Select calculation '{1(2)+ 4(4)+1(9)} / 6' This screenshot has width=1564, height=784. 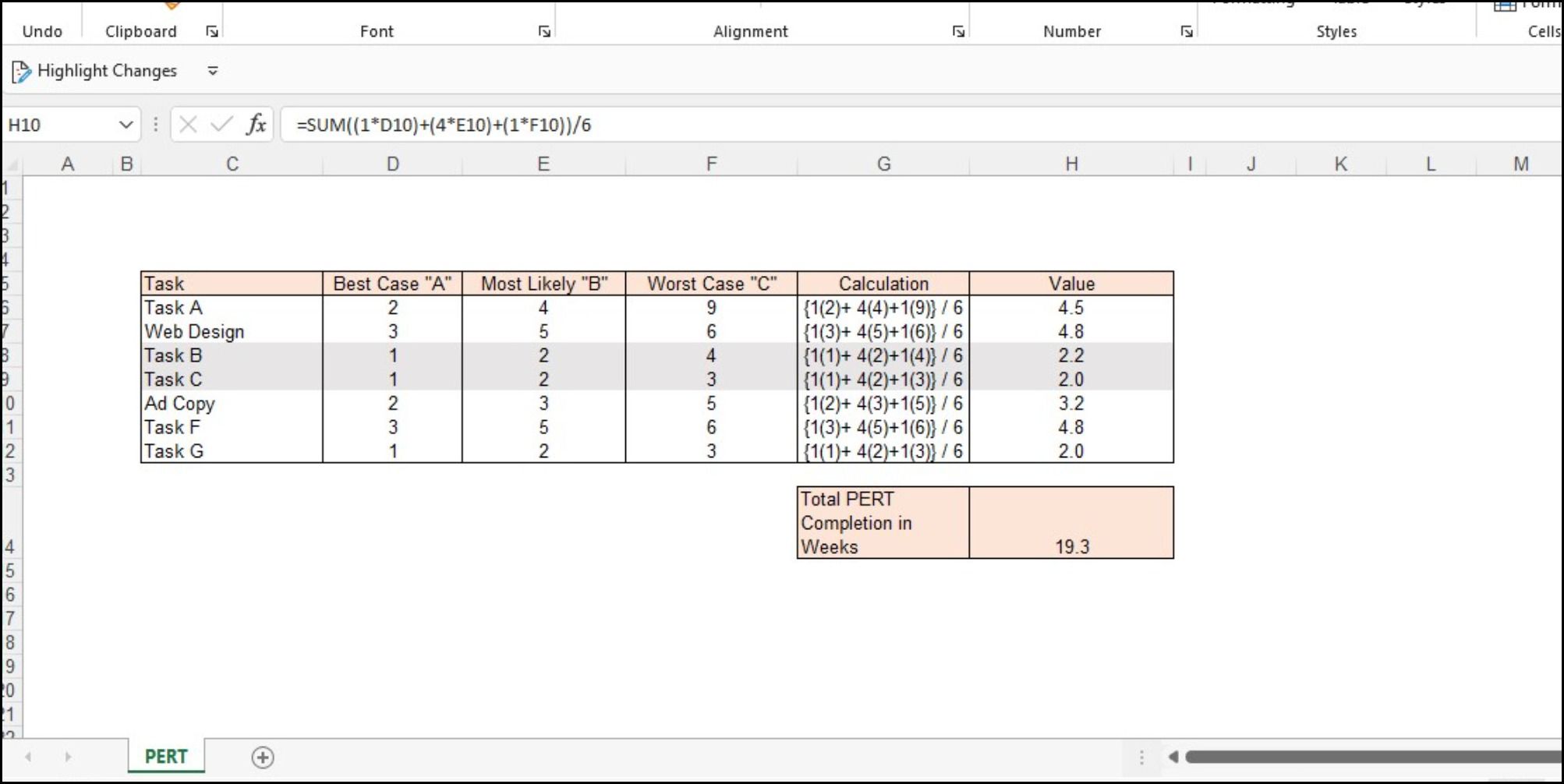pyautogui.click(x=883, y=308)
